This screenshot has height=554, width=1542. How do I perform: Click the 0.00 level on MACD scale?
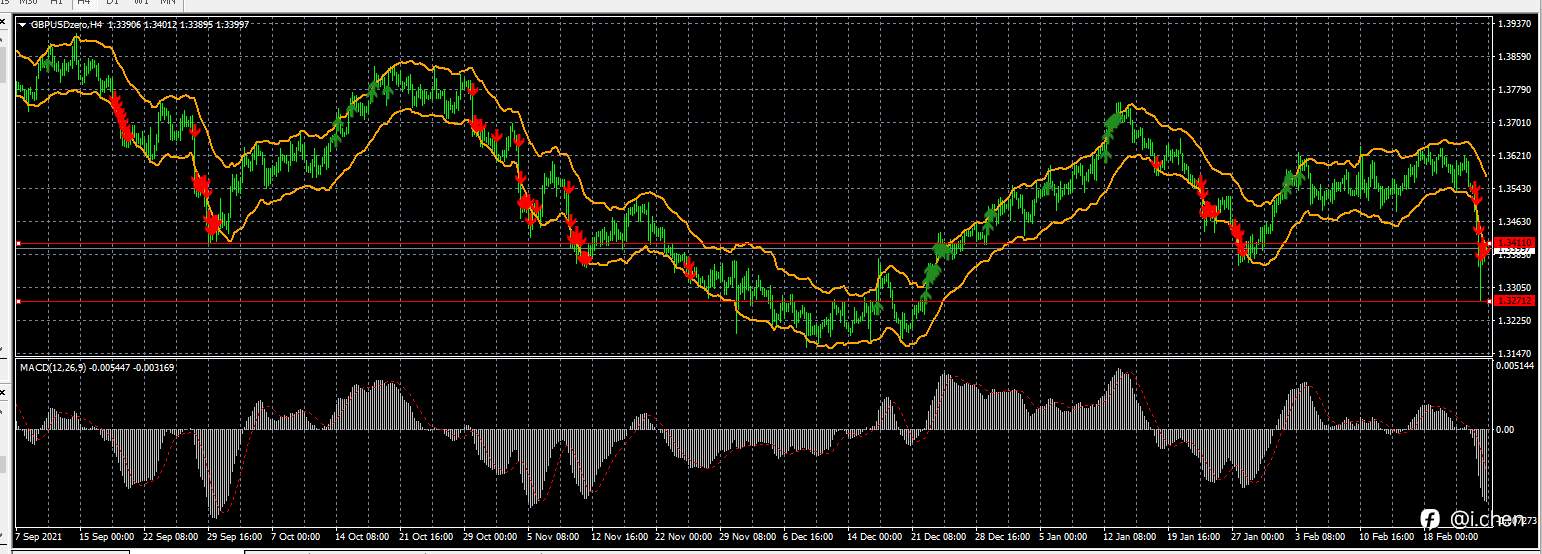point(1505,430)
